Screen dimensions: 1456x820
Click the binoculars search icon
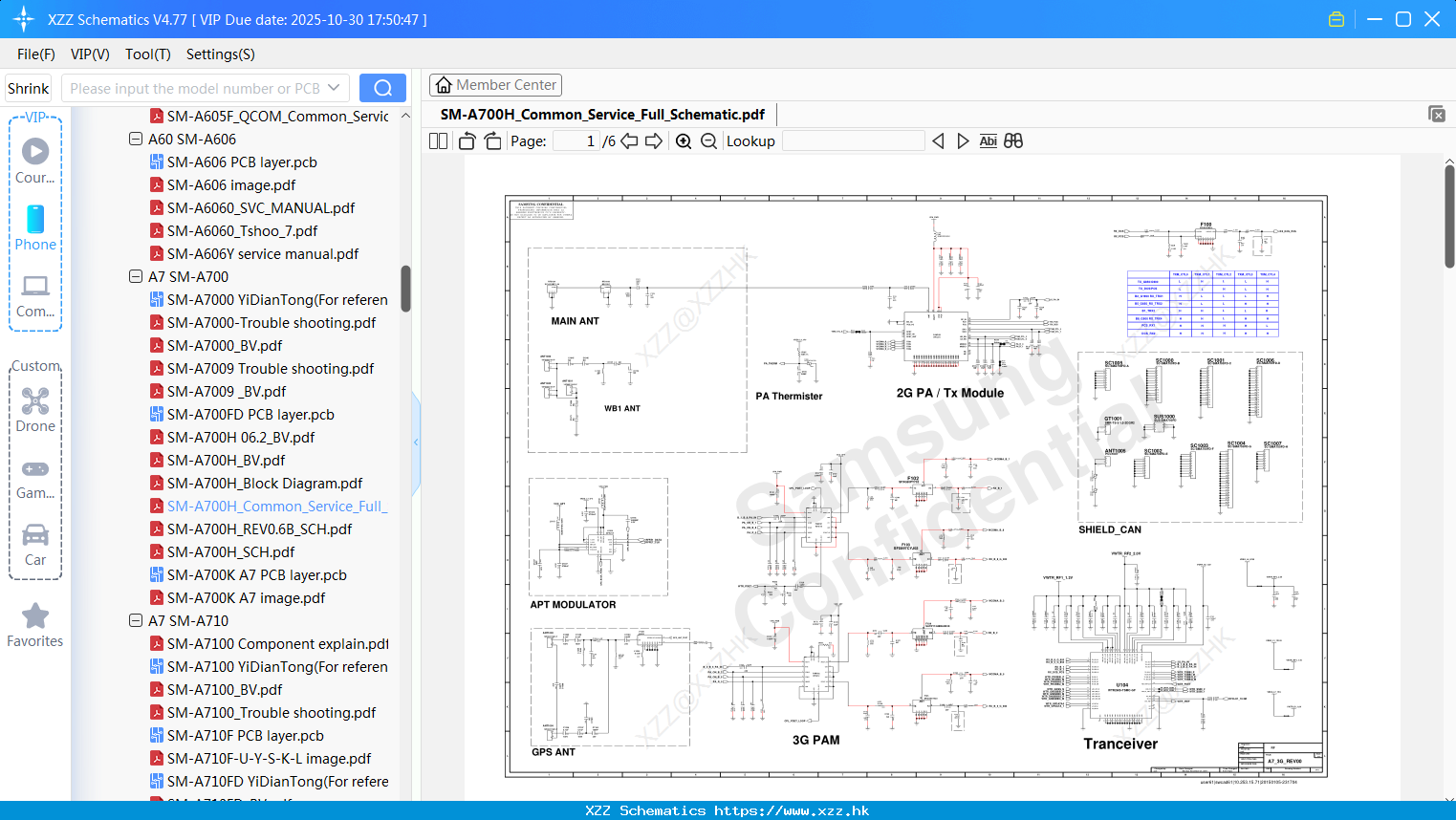1013,140
